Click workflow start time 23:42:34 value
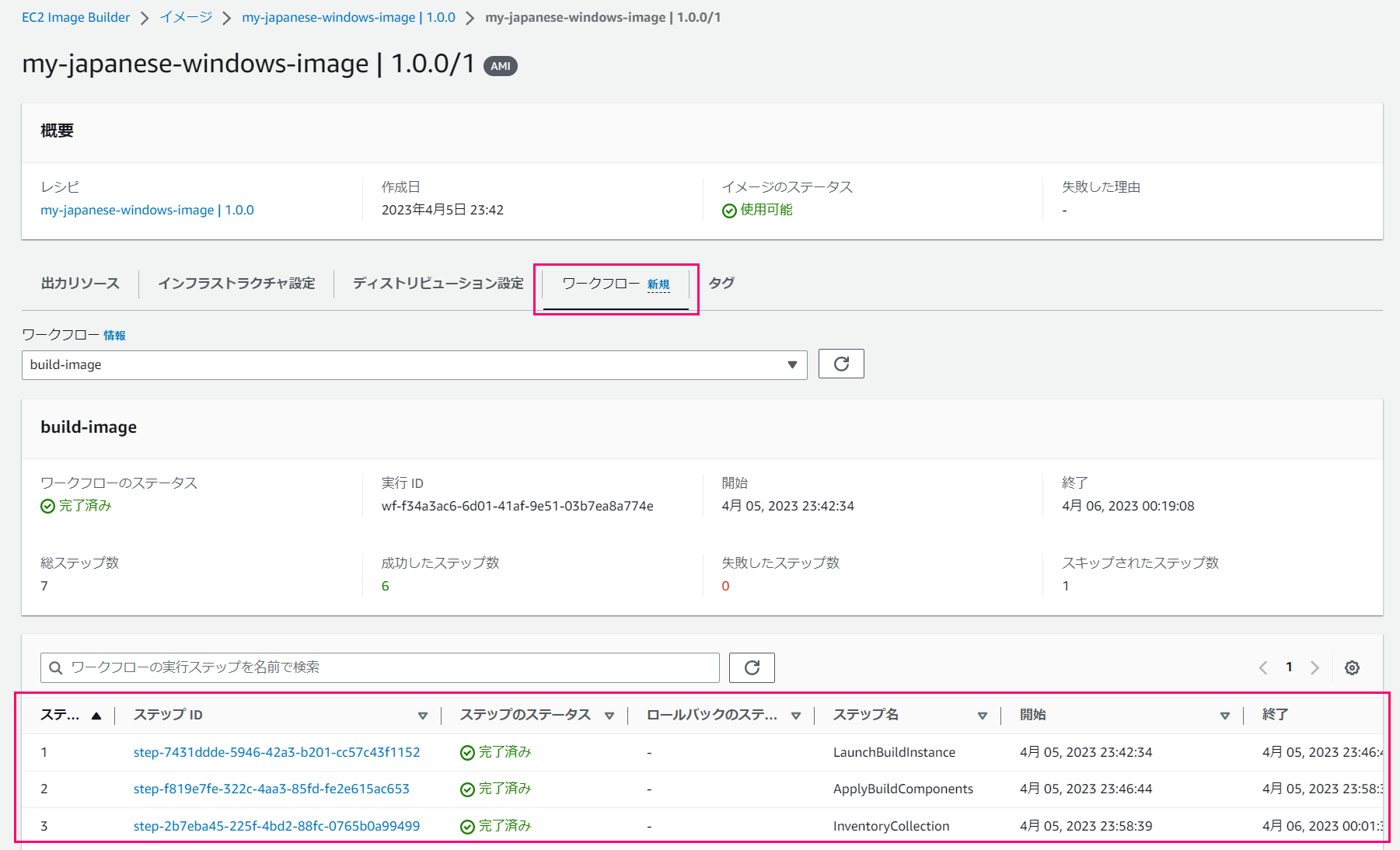Viewport: 1400px width, 850px height. pos(787,506)
